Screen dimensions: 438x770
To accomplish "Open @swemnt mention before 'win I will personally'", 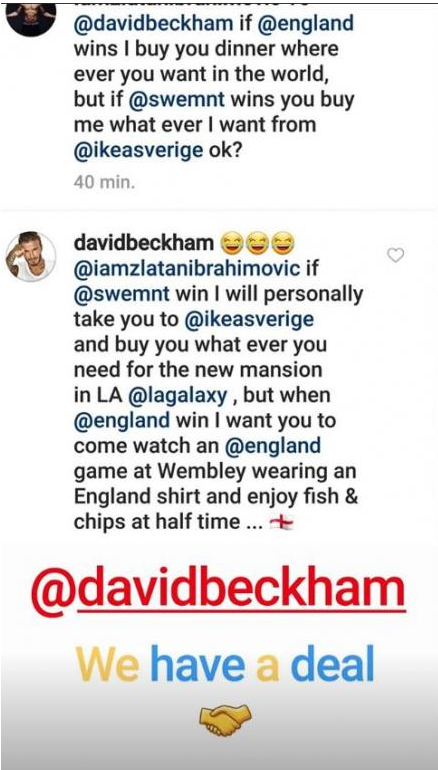I will click(122, 294).
